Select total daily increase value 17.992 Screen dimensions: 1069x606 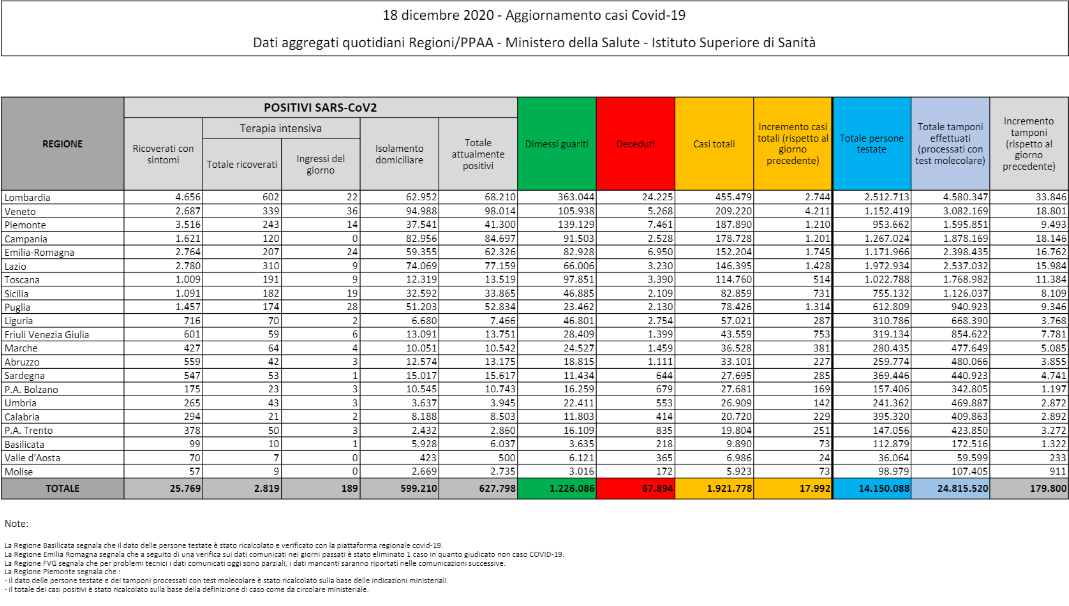815,489
